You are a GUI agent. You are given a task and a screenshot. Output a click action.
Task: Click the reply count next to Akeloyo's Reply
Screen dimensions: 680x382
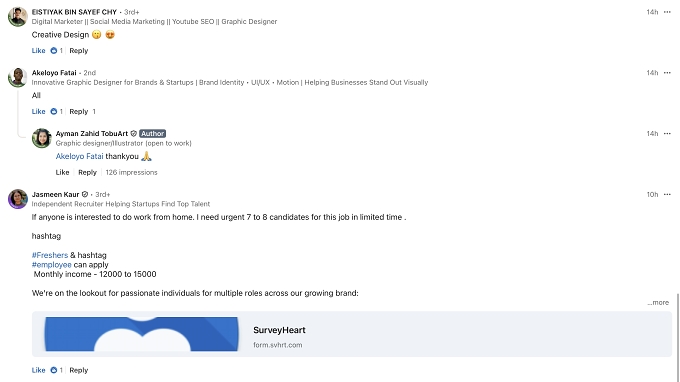(x=94, y=111)
